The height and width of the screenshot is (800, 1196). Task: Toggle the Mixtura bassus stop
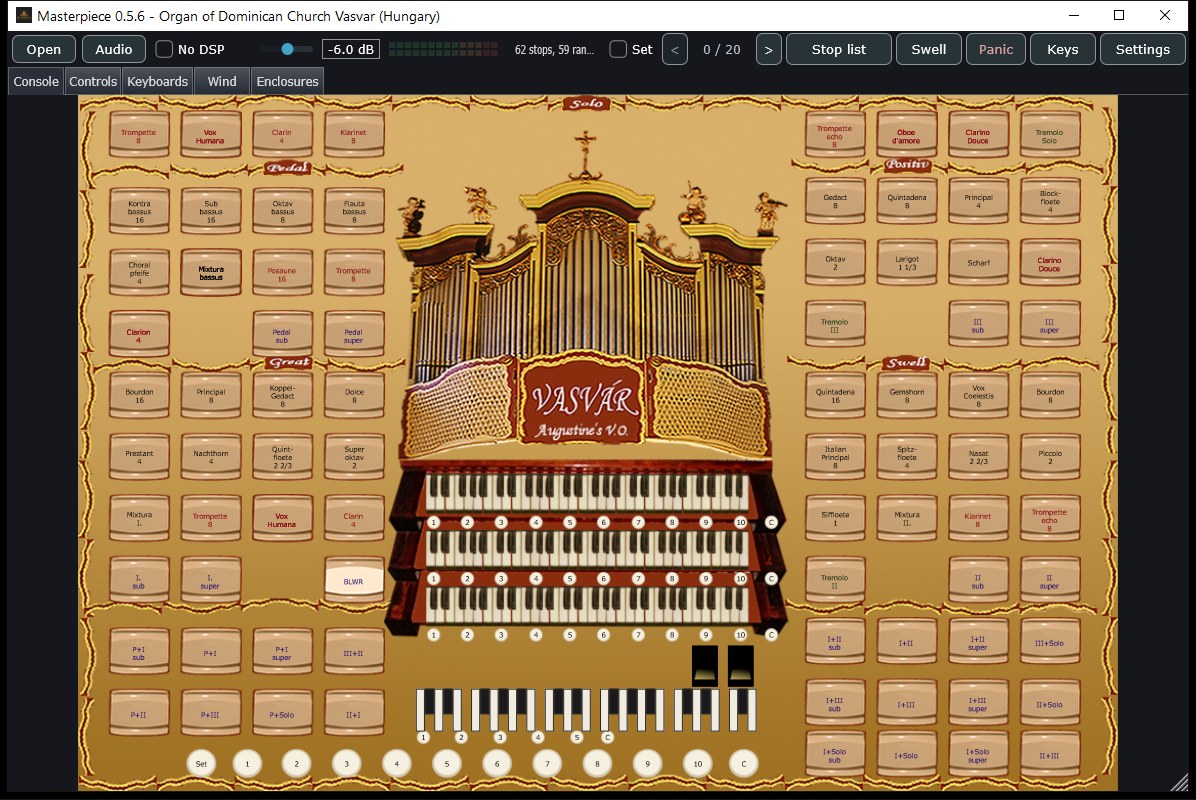pyautogui.click(x=211, y=273)
